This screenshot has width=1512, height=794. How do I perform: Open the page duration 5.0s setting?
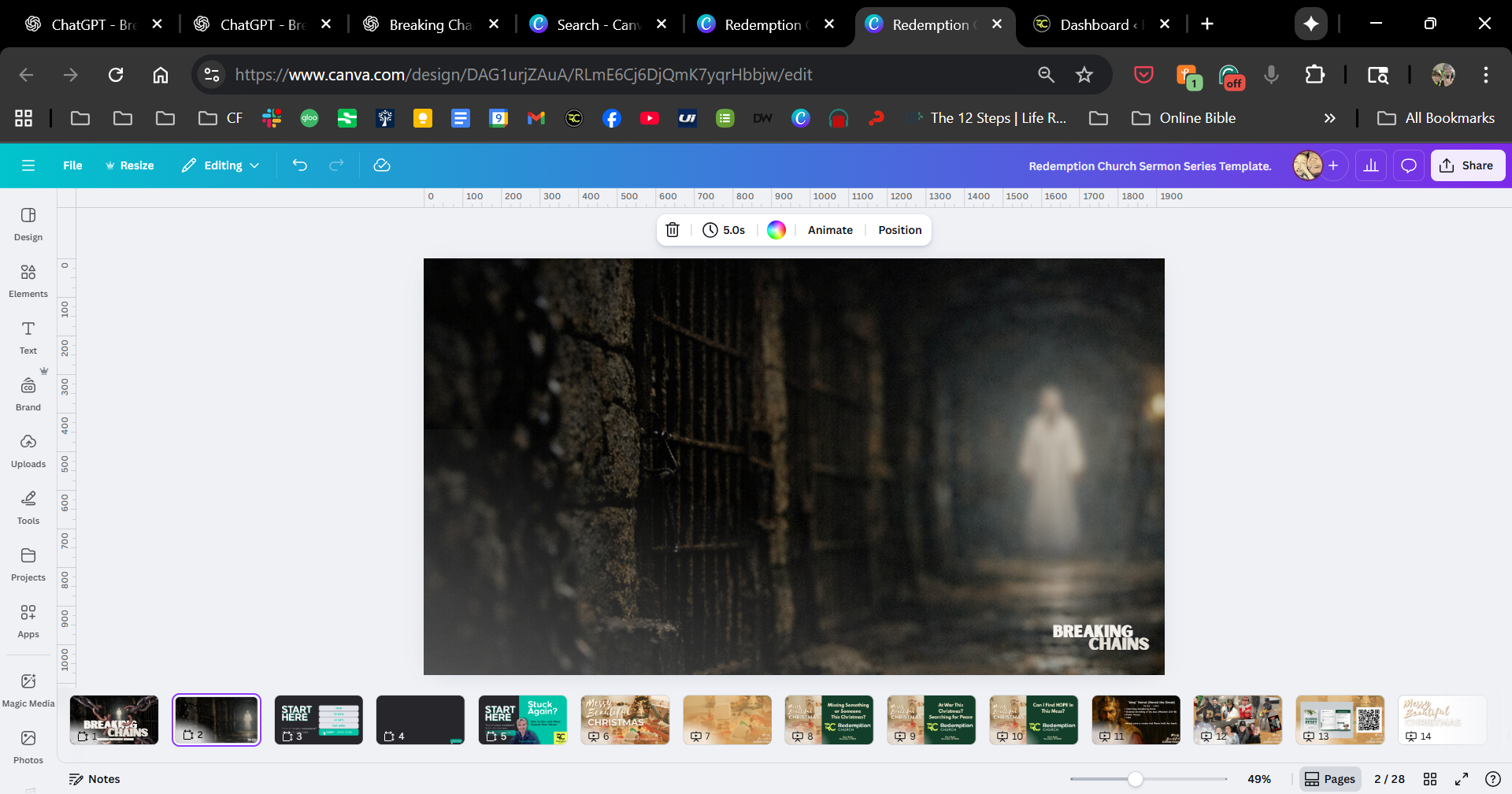724,230
